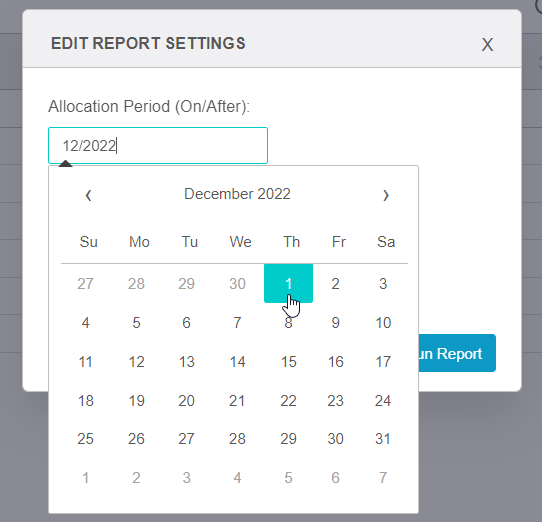Select December 22 on the calendar
542x522 pixels.
coord(288,401)
